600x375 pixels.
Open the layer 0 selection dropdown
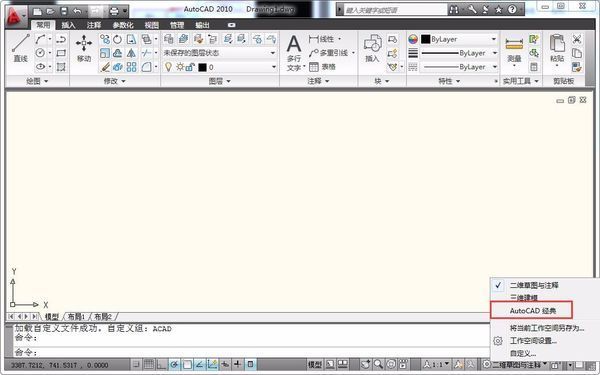[220, 67]
